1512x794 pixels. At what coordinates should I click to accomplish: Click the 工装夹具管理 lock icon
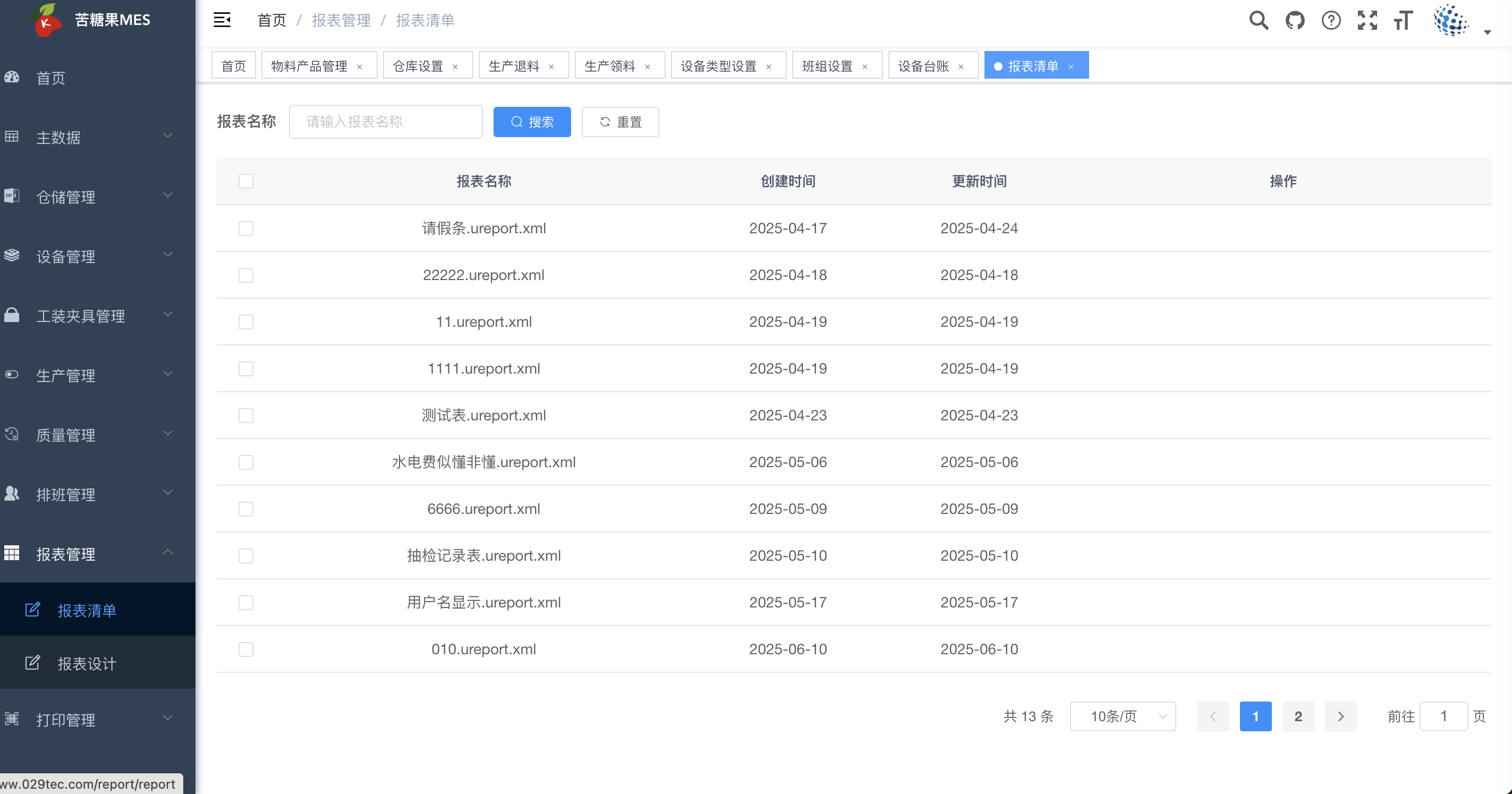click(12, 315)
